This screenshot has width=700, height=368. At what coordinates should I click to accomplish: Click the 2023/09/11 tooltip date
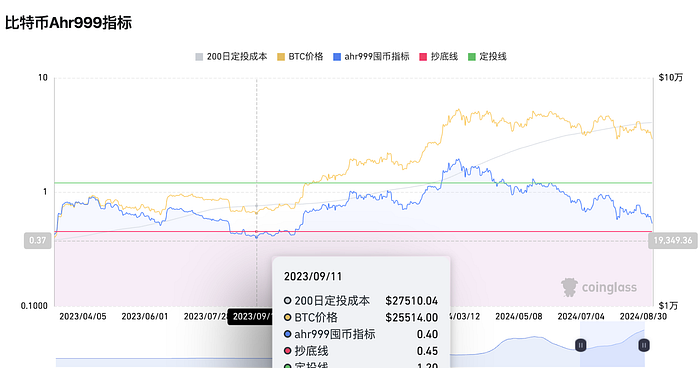coord(313,276)
